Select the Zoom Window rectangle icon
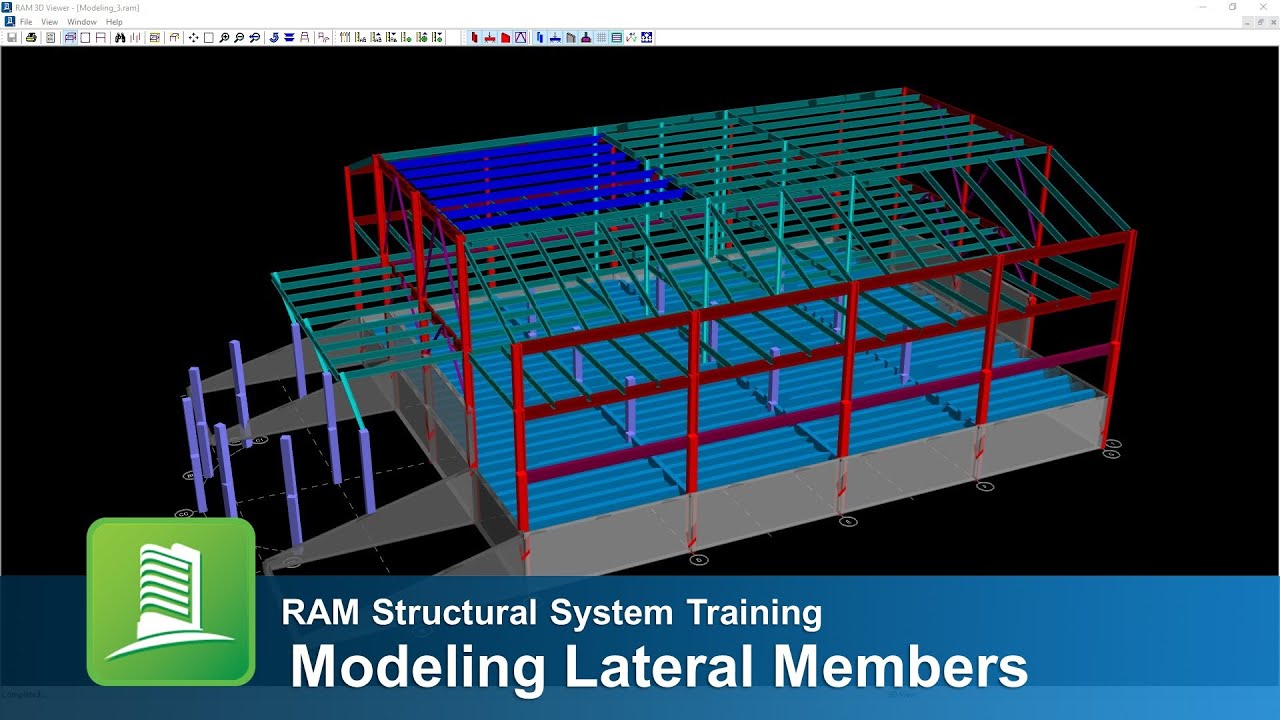 [x=208, y=38]
